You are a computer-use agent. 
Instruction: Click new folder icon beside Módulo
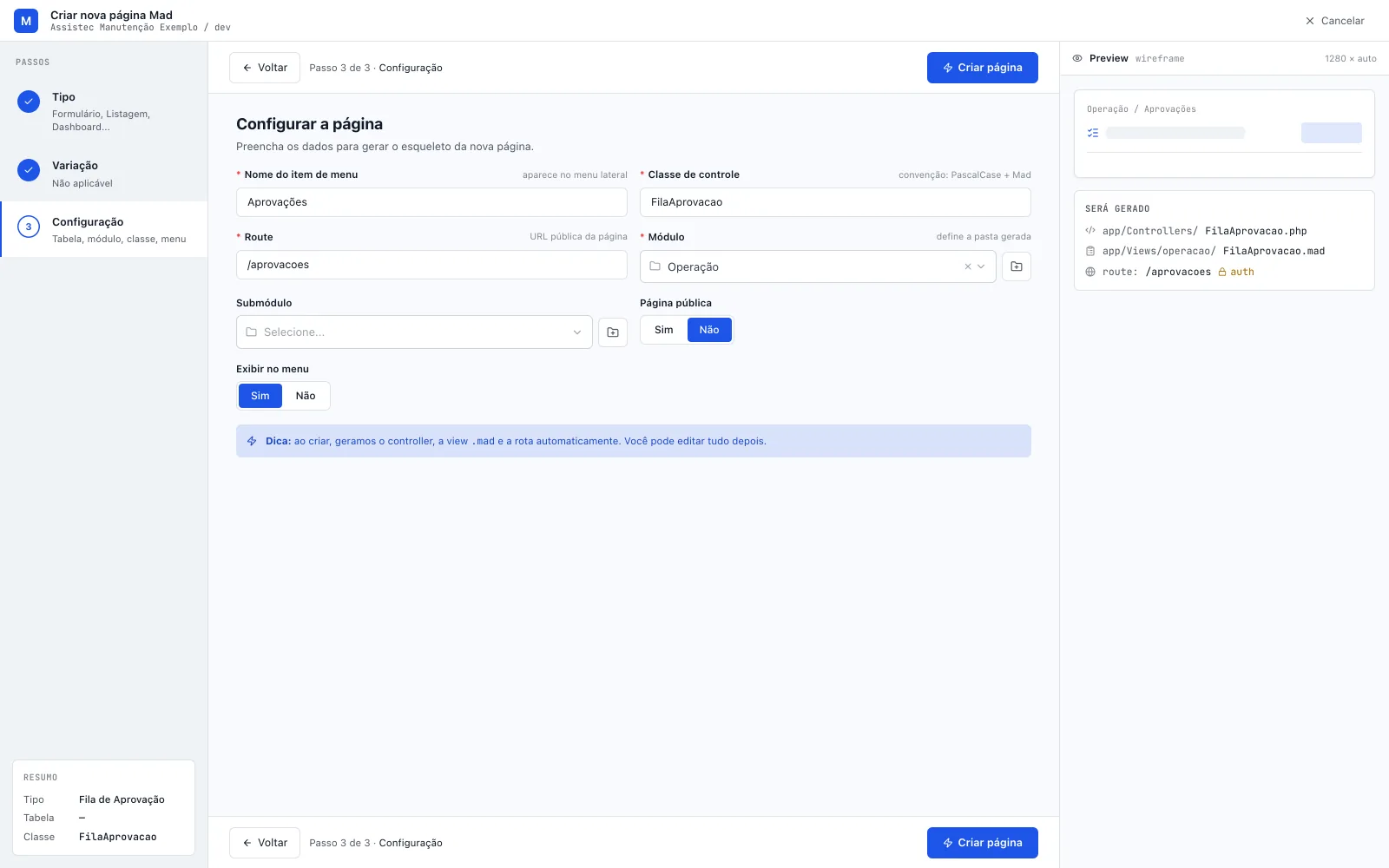(1017, 266)
